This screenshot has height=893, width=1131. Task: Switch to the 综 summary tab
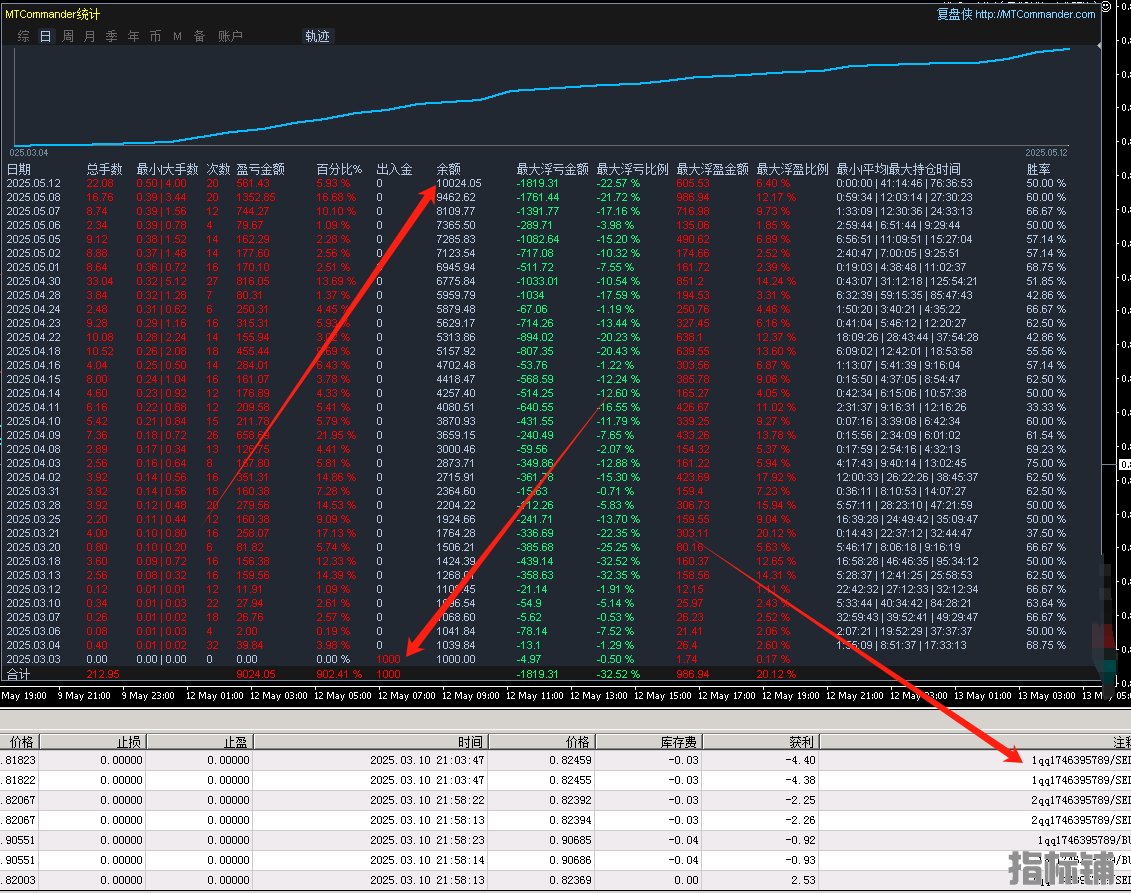coord(23,36)
